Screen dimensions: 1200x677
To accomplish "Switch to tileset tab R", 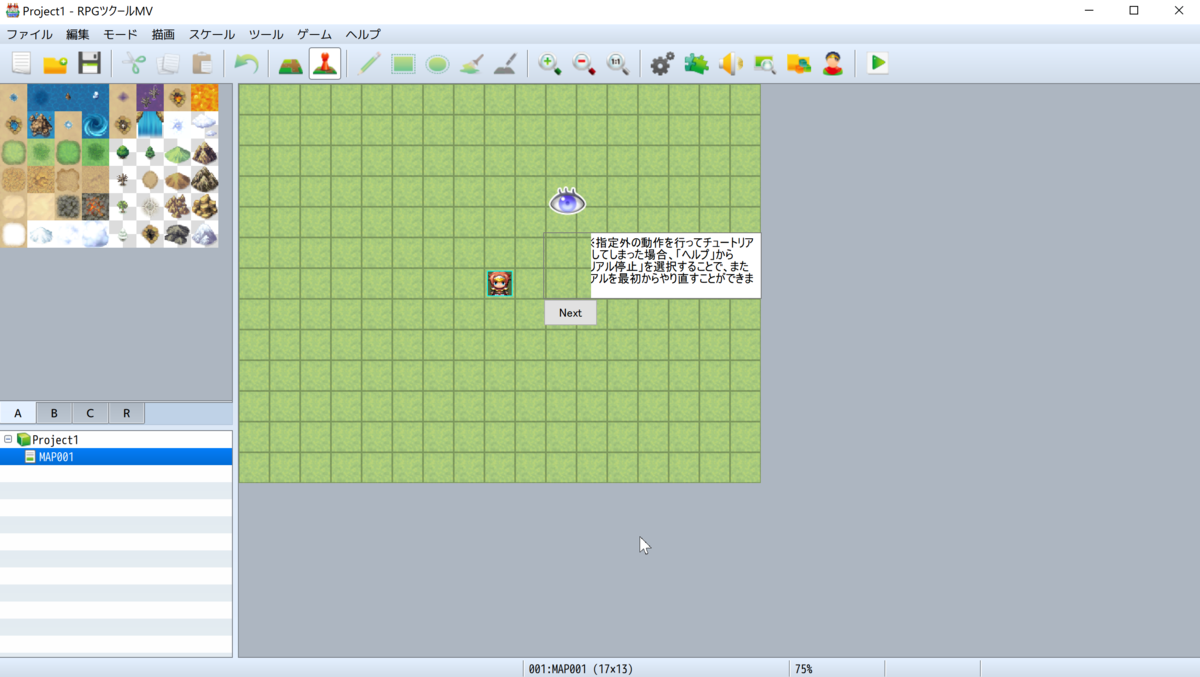I will click(x=126, y=413).
